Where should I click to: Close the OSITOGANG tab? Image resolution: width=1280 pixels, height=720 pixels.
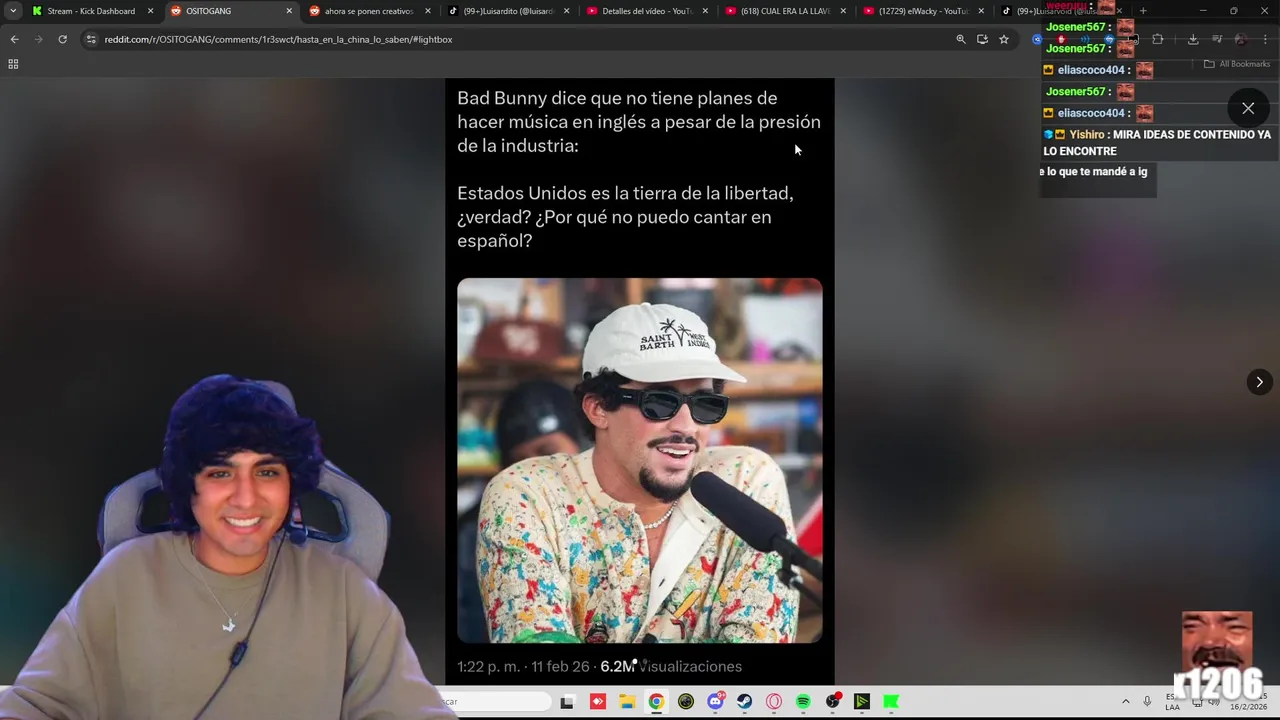[289, 11]
